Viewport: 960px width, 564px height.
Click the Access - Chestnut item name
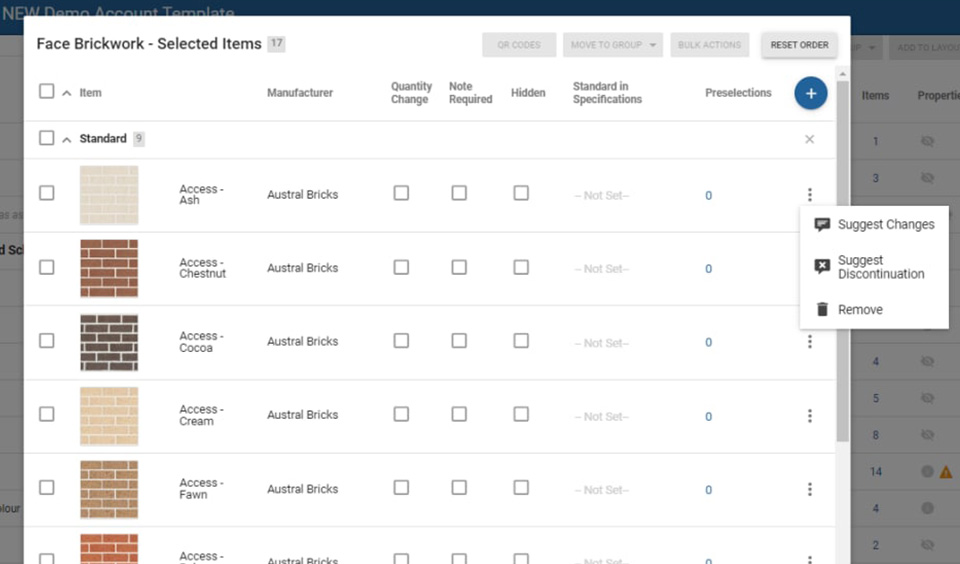[x=202, y=268]
